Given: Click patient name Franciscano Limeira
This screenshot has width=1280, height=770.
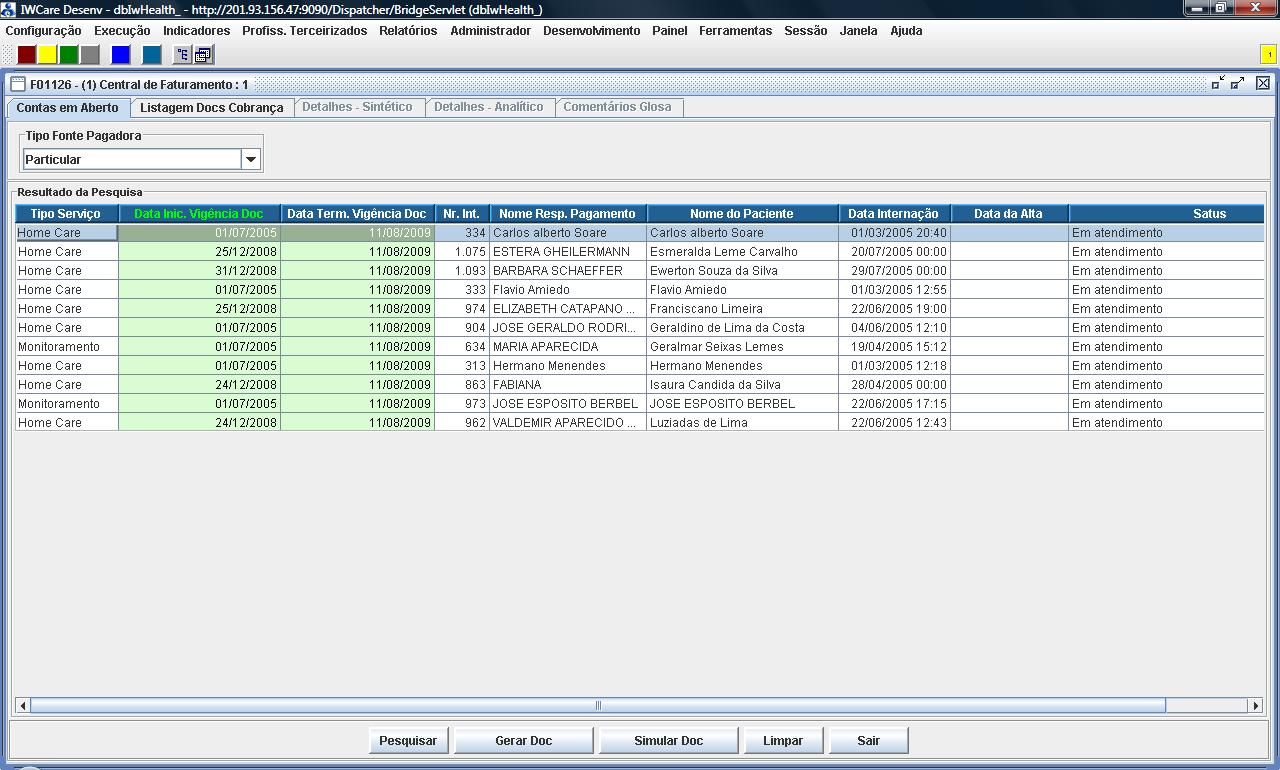Looking at the screenshot, I should pos(706,309).
